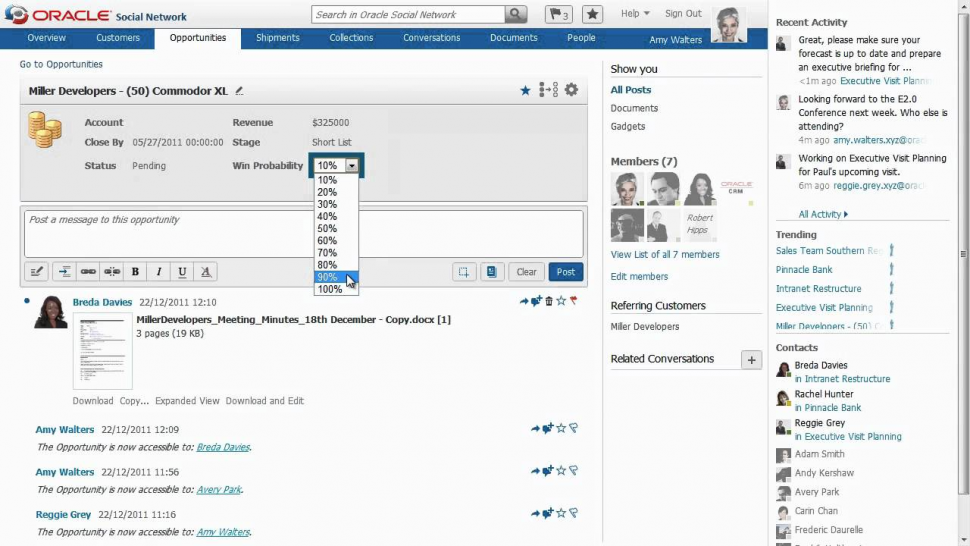Viewport: 970px width, 546px height.
Task: Open the Win Probability dropdown arrow
Action: pyautogui.click(x=351, y=165)
